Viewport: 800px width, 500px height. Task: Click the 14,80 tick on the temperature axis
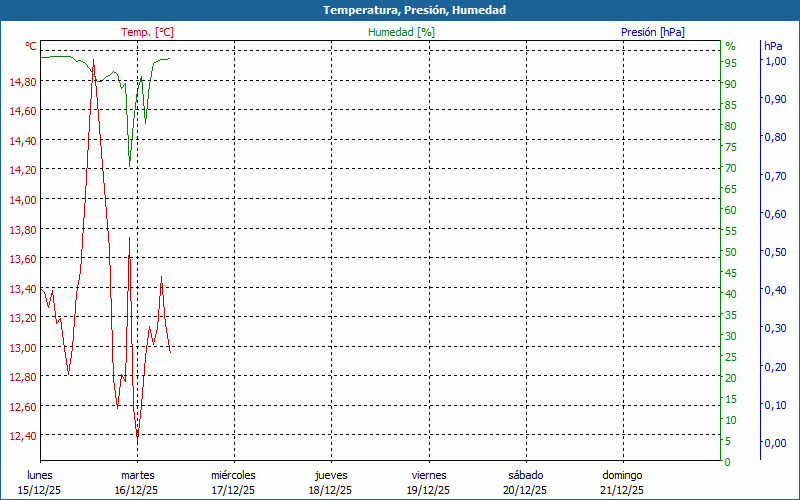pos(23,82)
